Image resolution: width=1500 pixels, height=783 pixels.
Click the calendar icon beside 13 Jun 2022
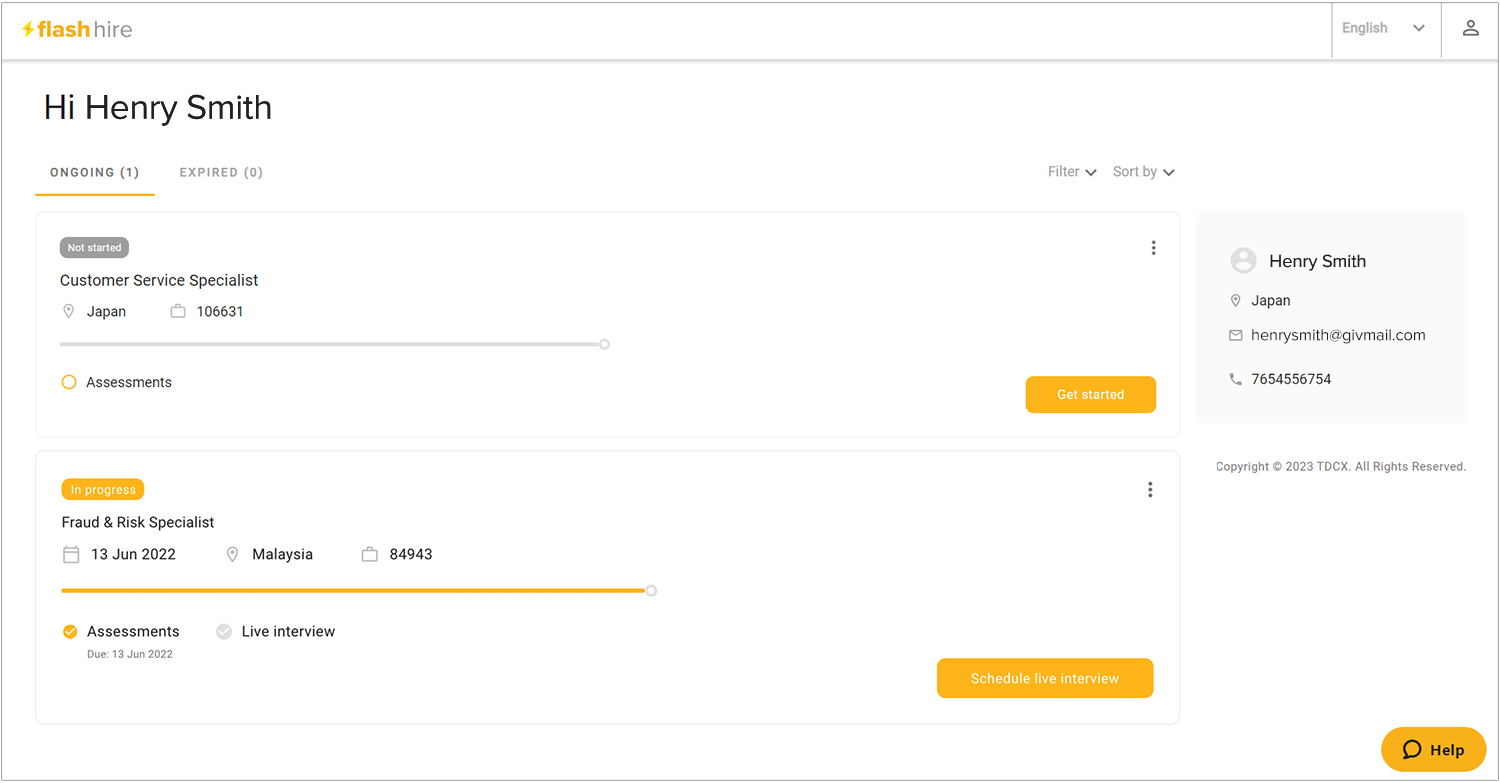coord(70,553)
